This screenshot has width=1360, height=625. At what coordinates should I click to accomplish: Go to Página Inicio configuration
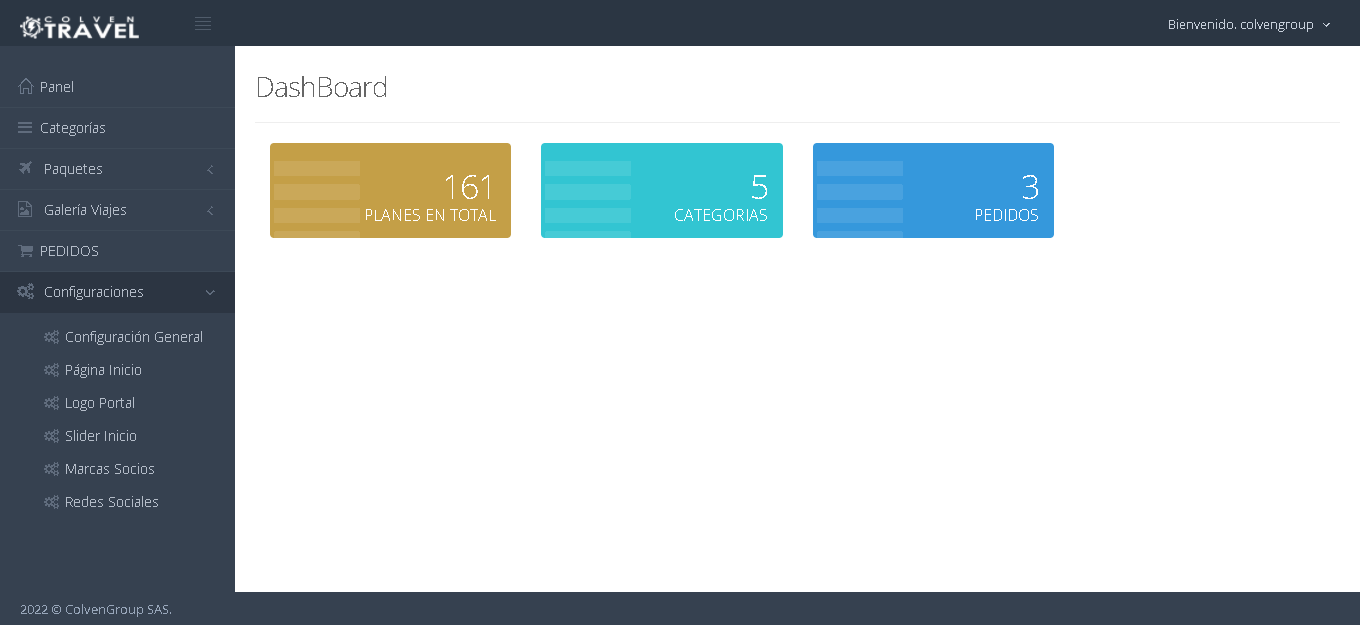pyautogui.click(x=103, y=370)
